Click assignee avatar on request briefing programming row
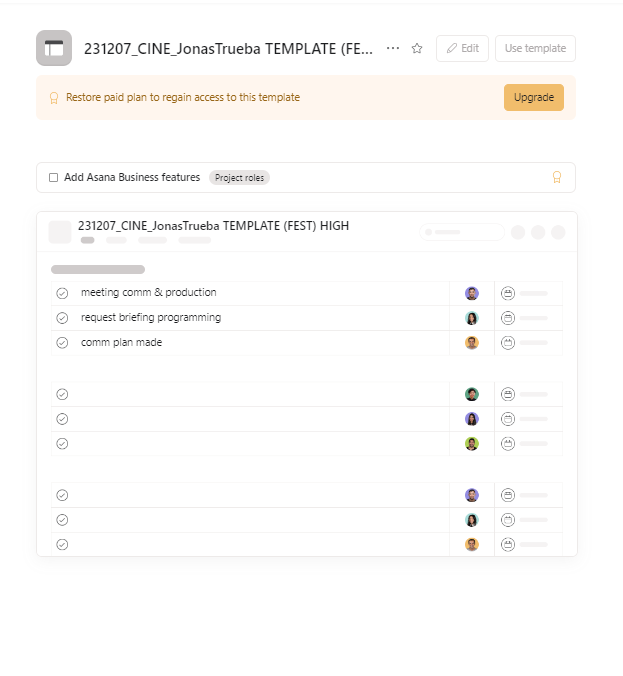Viewport: 623px width, 676px height. [x=472, y=318]
